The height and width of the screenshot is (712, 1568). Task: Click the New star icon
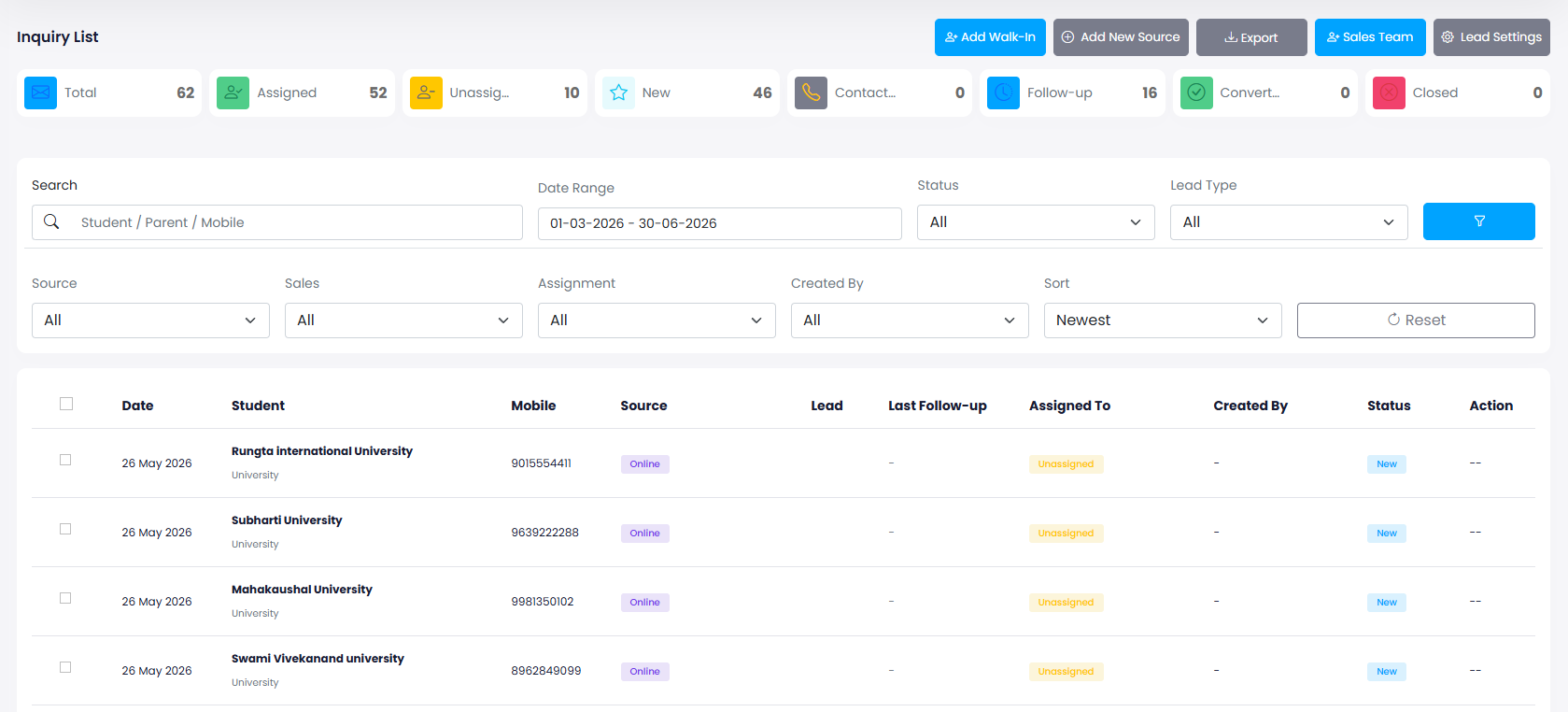point(618,93)
